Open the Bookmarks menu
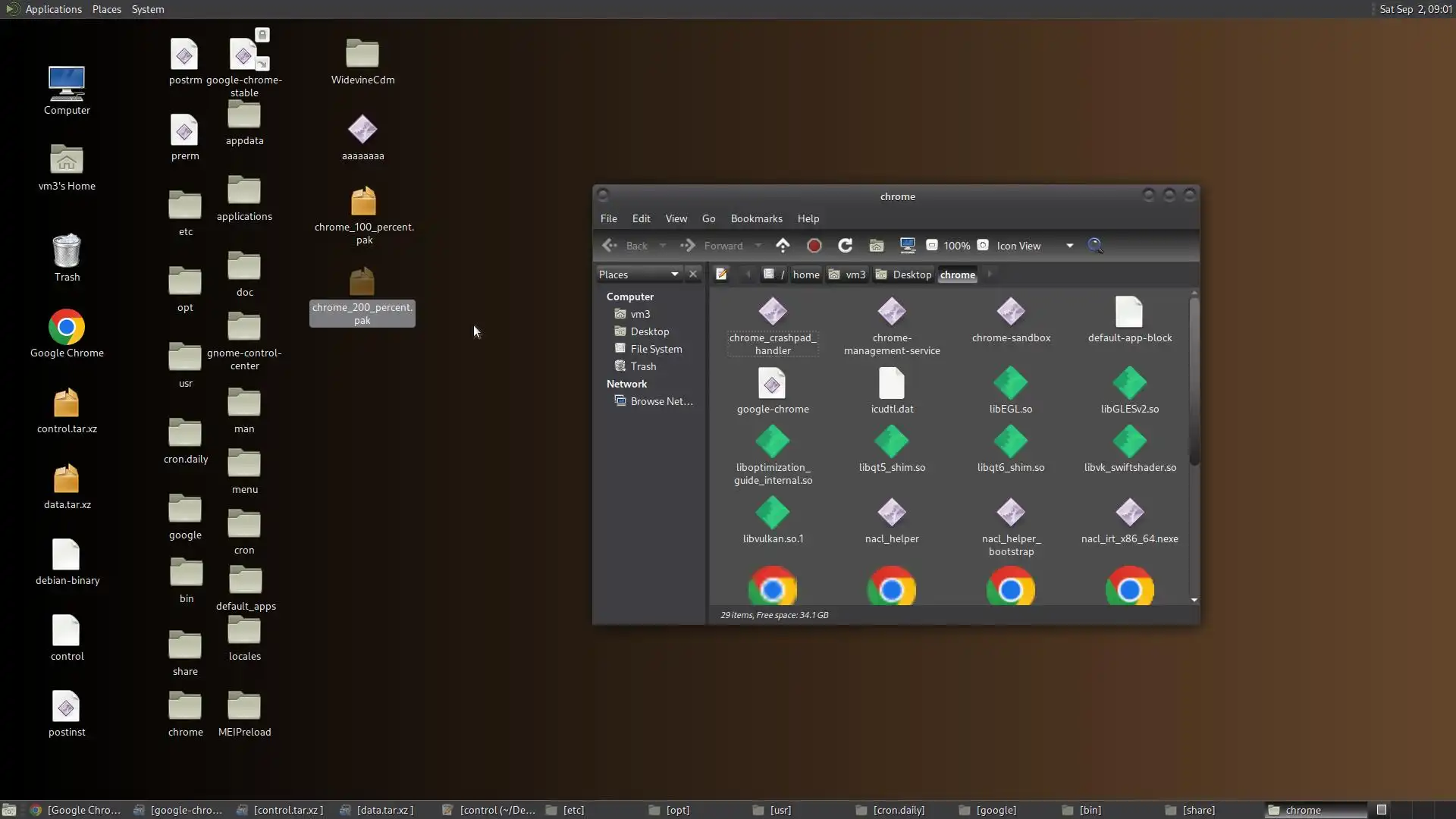The width and height of the screenshot is (1456, 819). [756, 218]
